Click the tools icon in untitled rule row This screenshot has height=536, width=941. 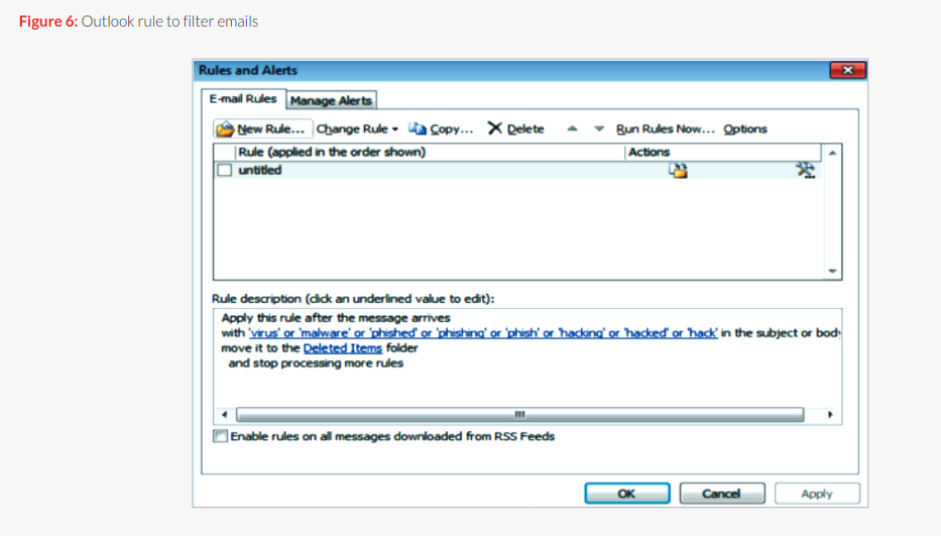point(805,170)
